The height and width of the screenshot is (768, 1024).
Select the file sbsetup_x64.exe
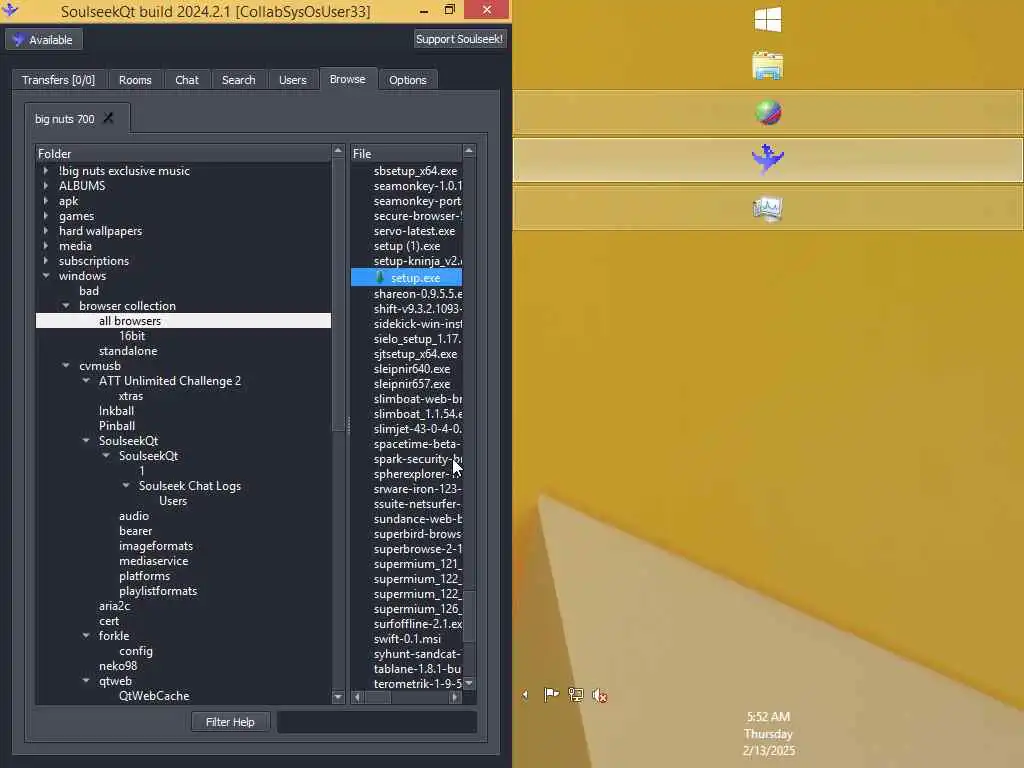coord(415,171)
